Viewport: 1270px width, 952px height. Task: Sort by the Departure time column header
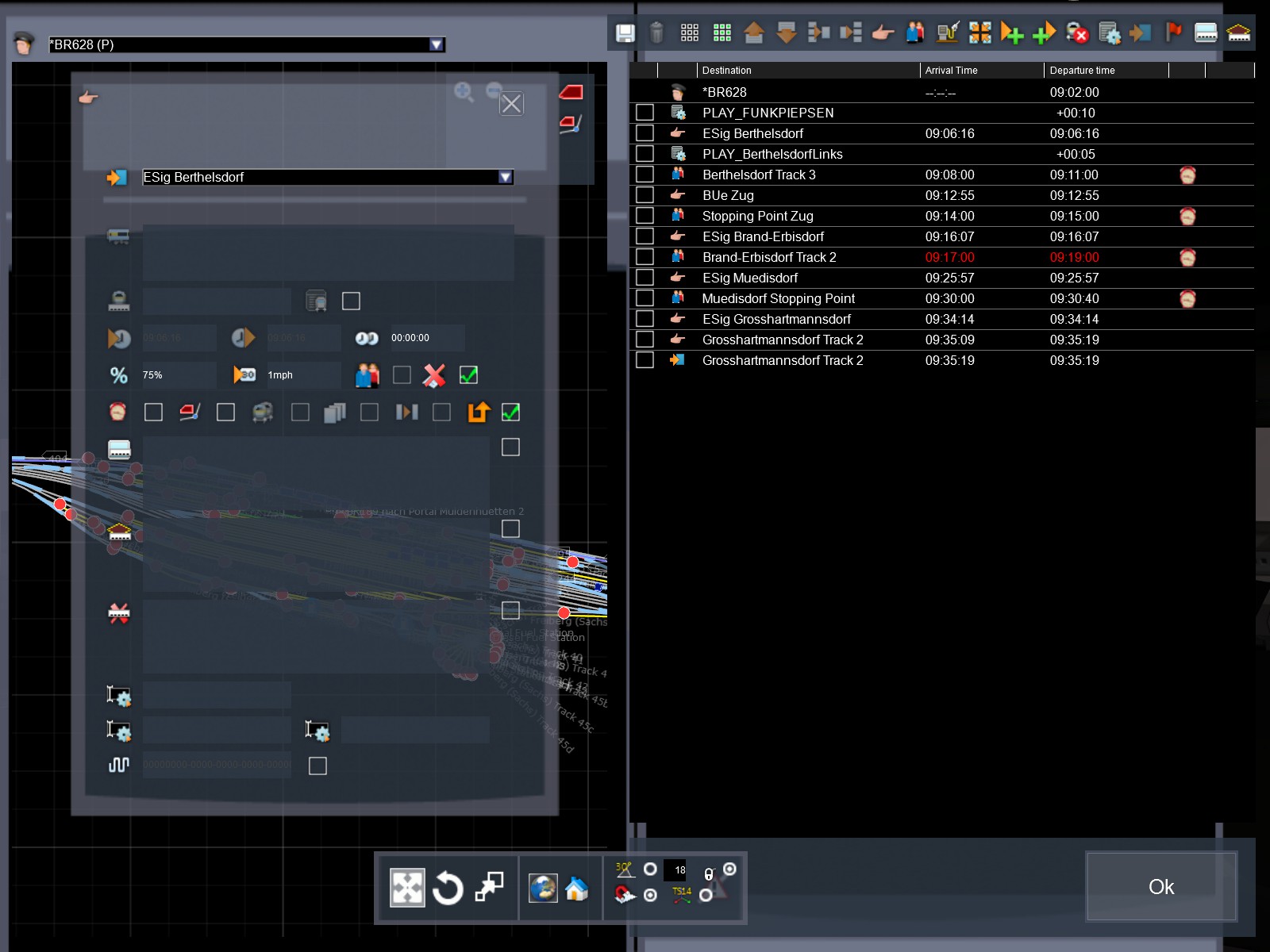pos(1106,71)
